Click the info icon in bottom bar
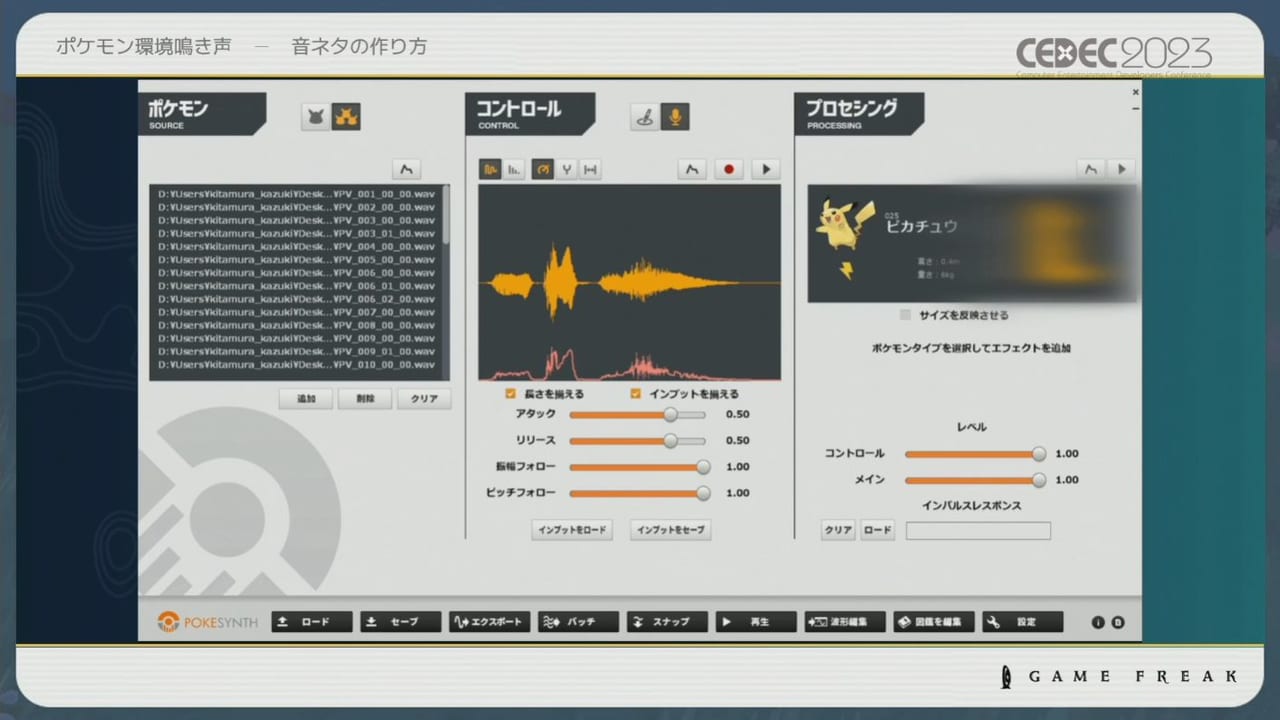Image resolution: width=1280 pixels, height=720 pixels. coord(1098,622)
